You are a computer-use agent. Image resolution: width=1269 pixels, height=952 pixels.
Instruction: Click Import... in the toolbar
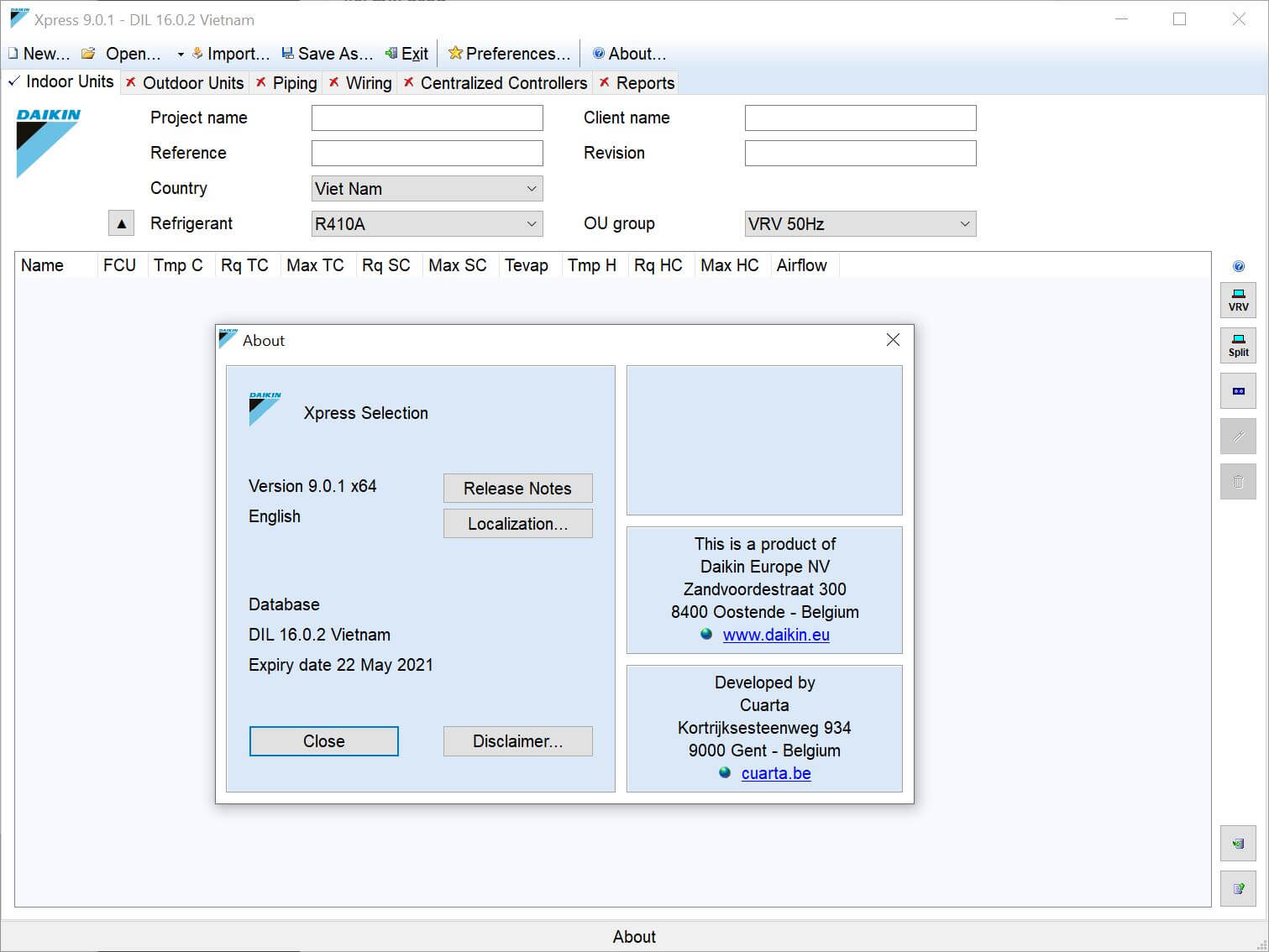tap(231, 54)
